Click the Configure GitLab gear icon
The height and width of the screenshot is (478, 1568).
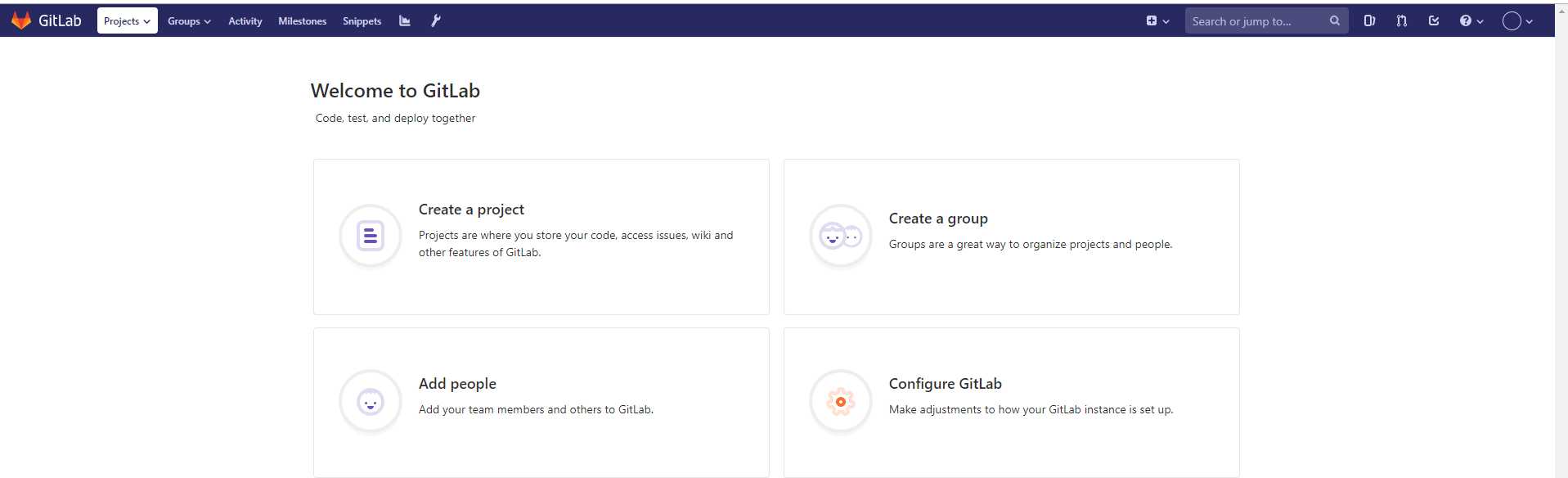(841, 401)
